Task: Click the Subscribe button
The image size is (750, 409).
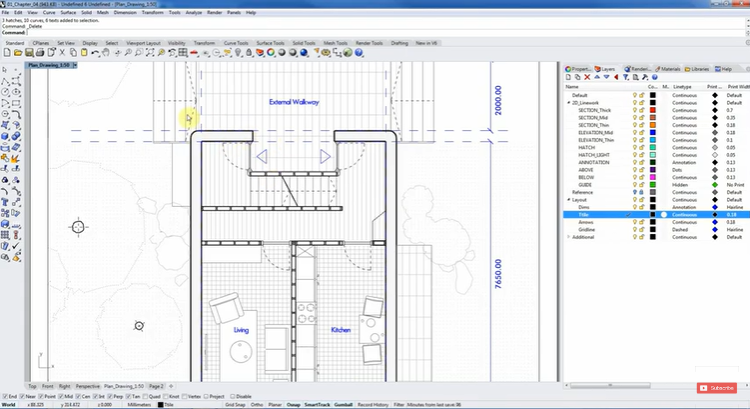Action: click(x=718, y=388)
